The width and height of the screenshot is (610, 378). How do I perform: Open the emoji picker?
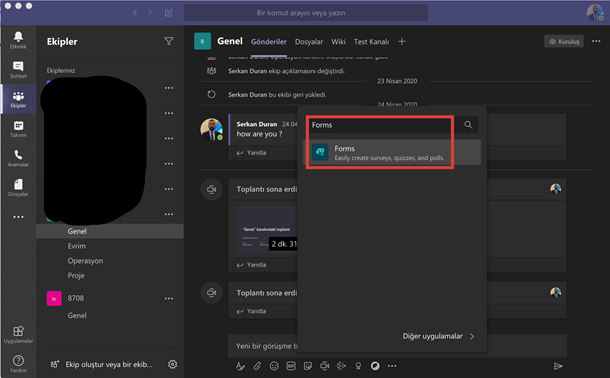tap(274, 366)
